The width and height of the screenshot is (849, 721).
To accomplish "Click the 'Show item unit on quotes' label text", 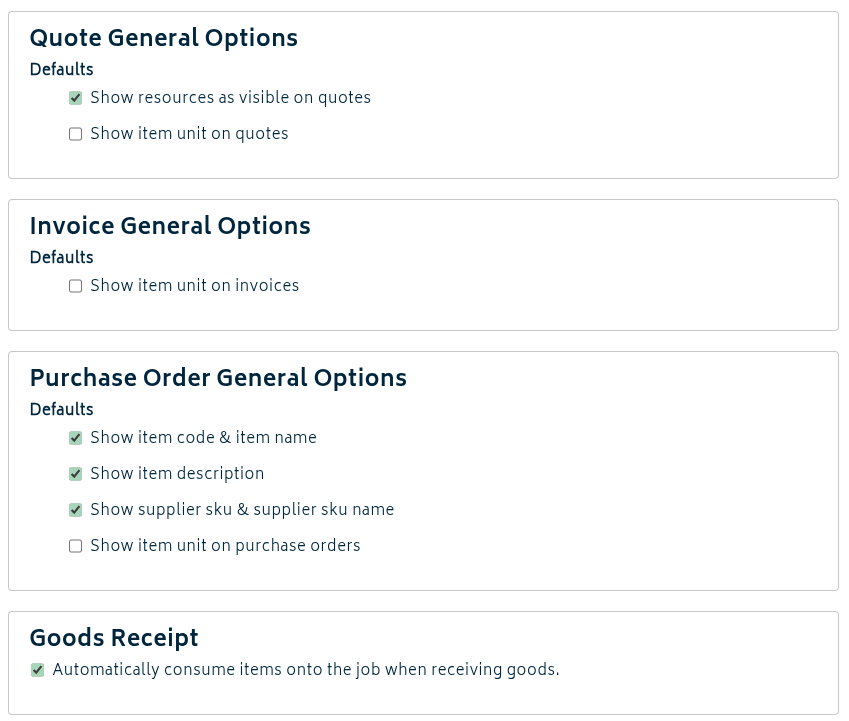I will (190, 134).
